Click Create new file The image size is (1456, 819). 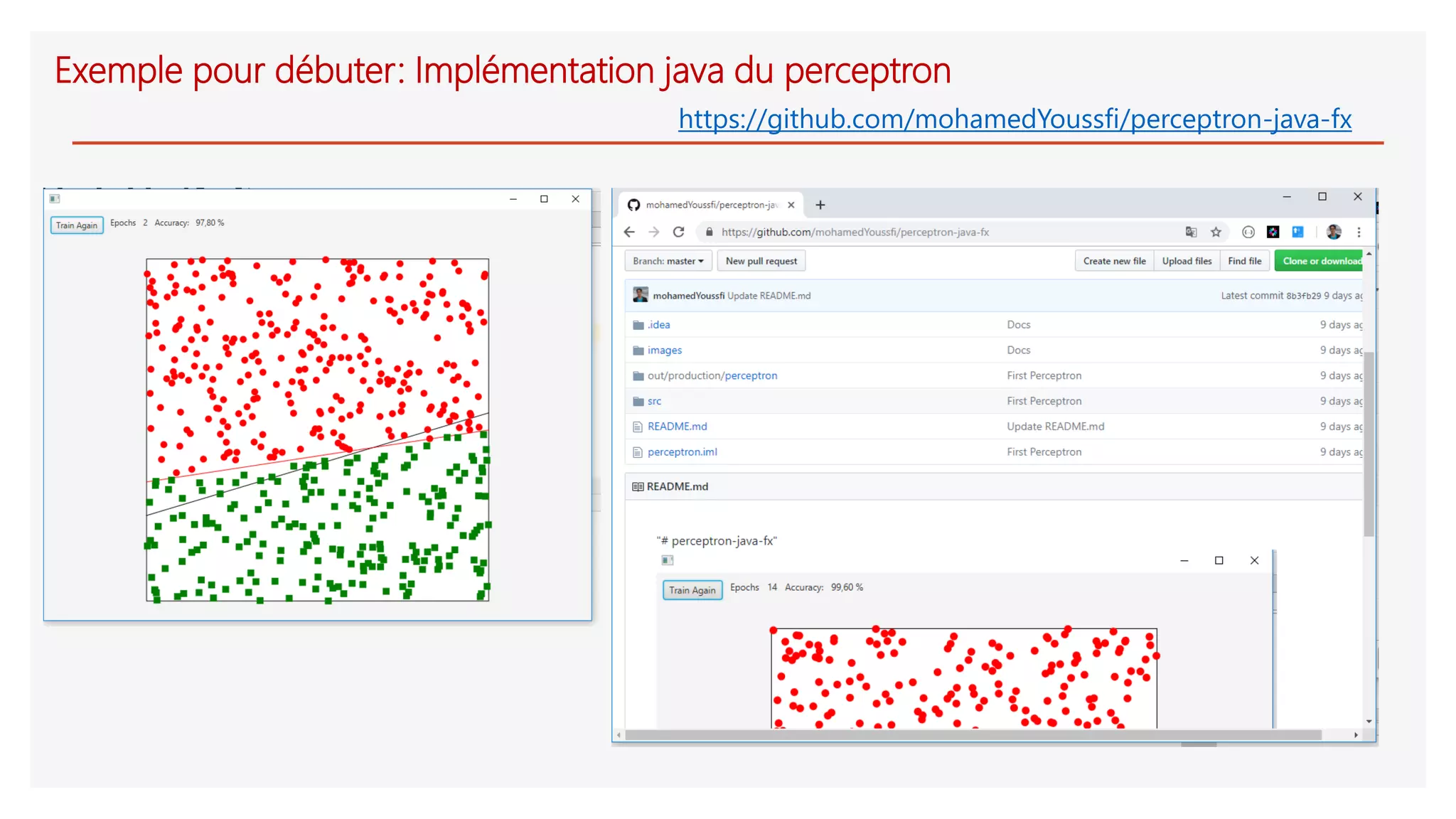[1114, 261]
